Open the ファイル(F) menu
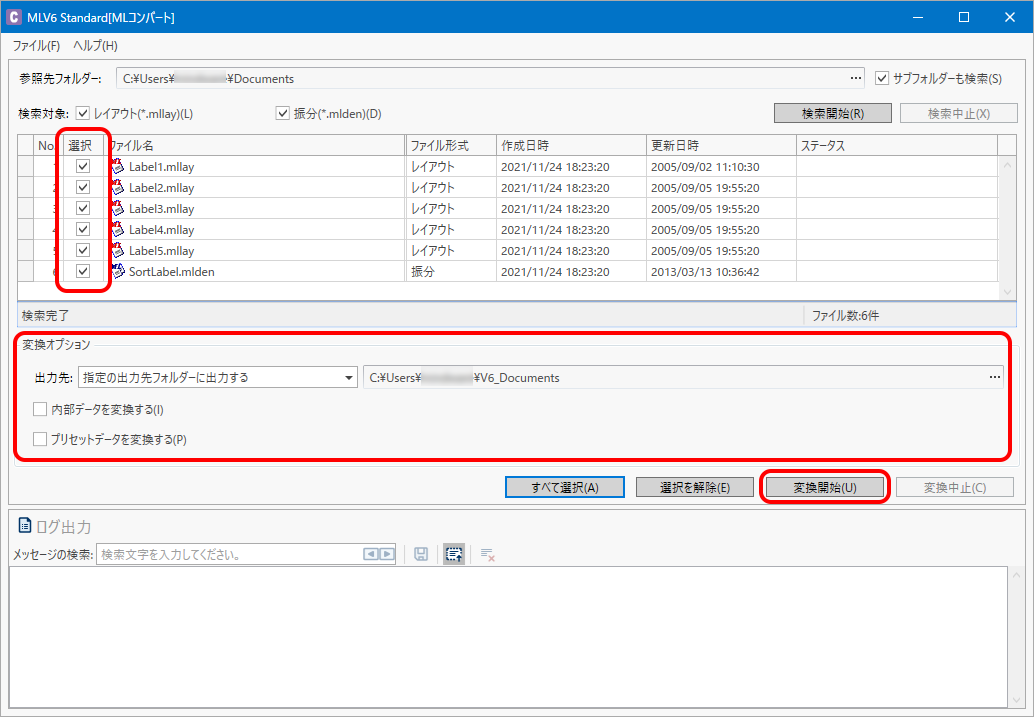This screenshot has height=717, width=1034. coord(36,46)
